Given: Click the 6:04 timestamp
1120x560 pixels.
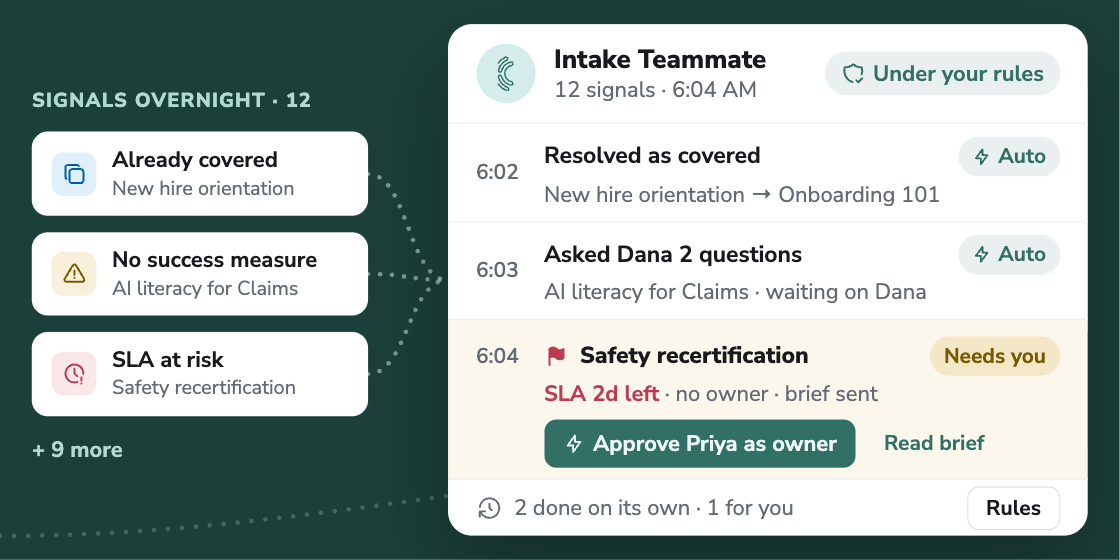Looking at the screenshot, I should pos(497,356).
